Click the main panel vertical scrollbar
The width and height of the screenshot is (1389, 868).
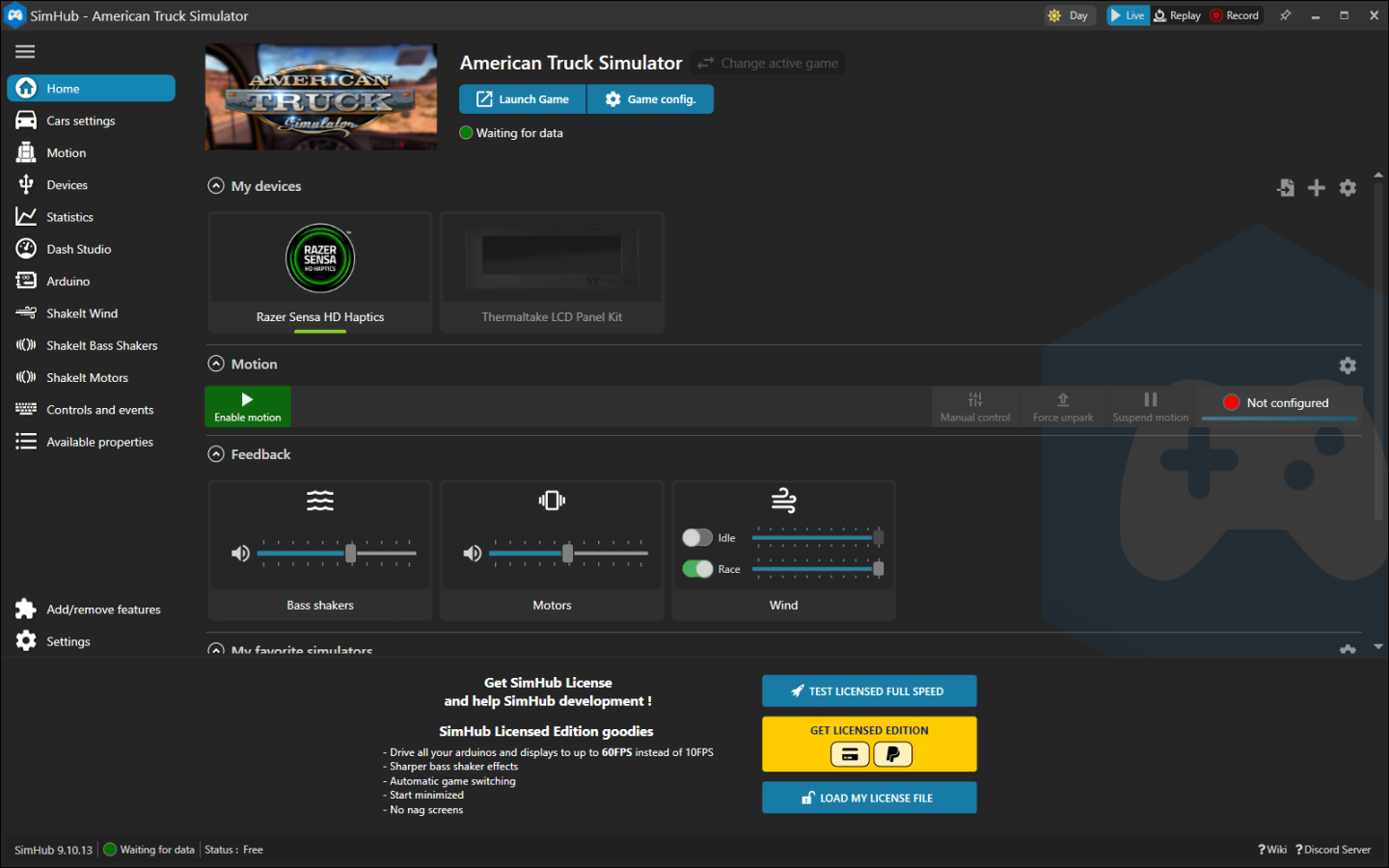pyautogui.click(x=1377, y=352)
